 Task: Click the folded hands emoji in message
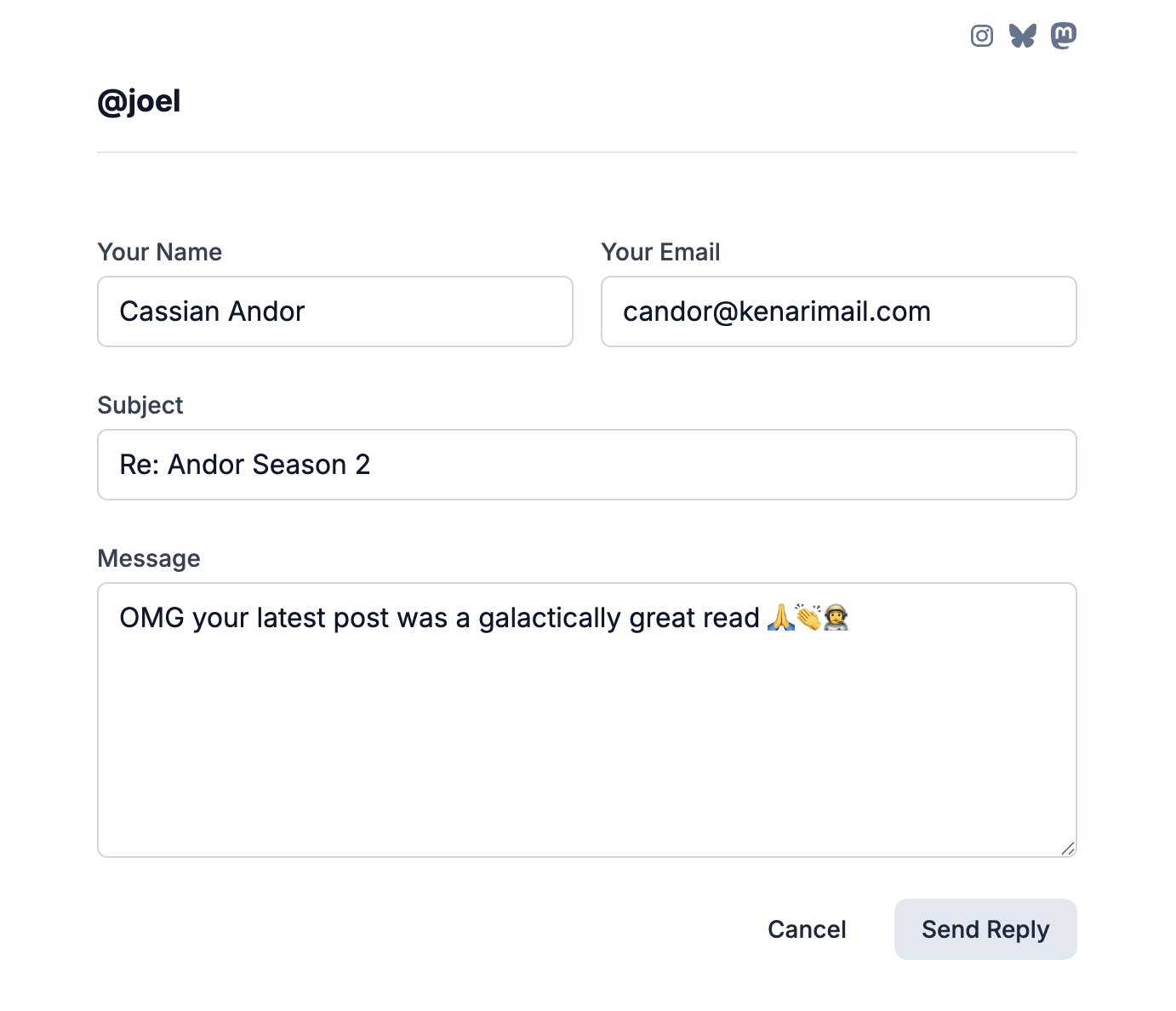(780, 617)
